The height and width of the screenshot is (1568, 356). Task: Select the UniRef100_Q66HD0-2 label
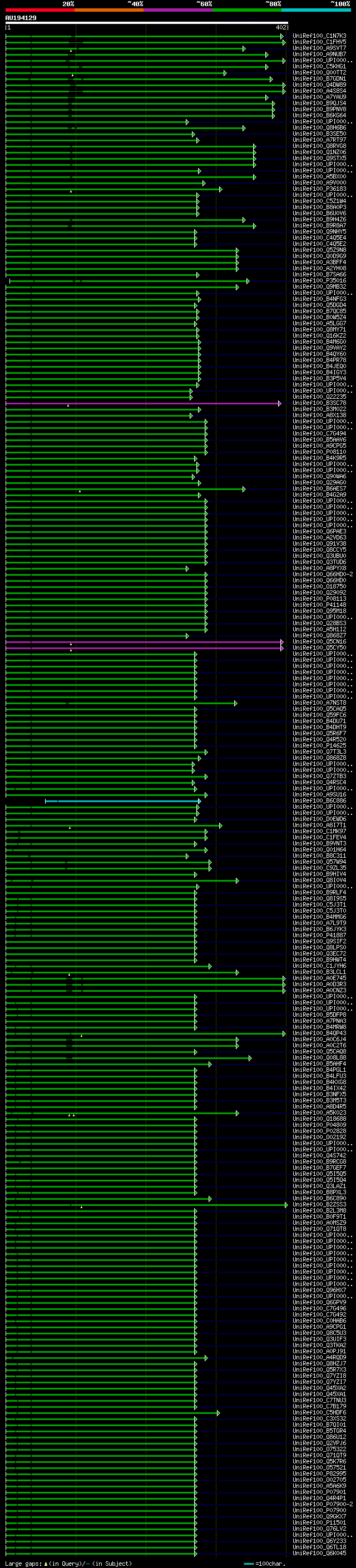coord(323,574)
